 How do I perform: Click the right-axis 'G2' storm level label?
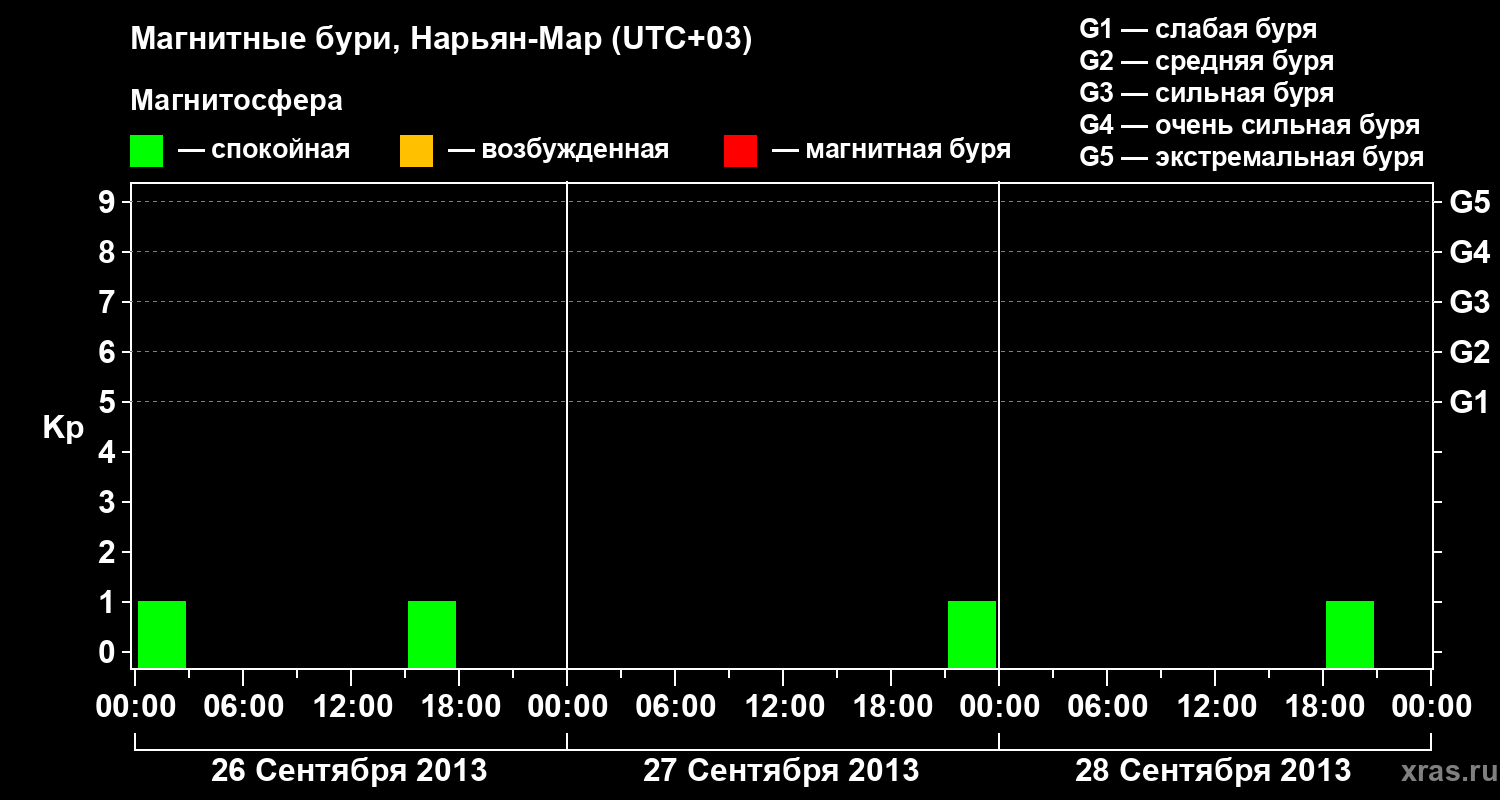pyautogui.click(x=1470, y=352)
